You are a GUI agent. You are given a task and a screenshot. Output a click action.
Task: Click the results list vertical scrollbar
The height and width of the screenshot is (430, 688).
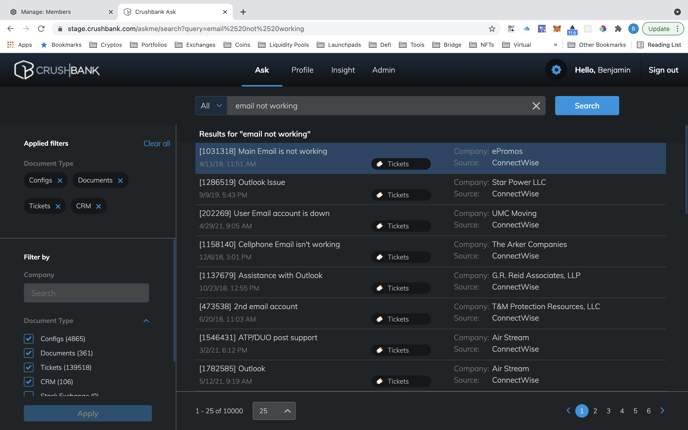[x=686, y=167]
